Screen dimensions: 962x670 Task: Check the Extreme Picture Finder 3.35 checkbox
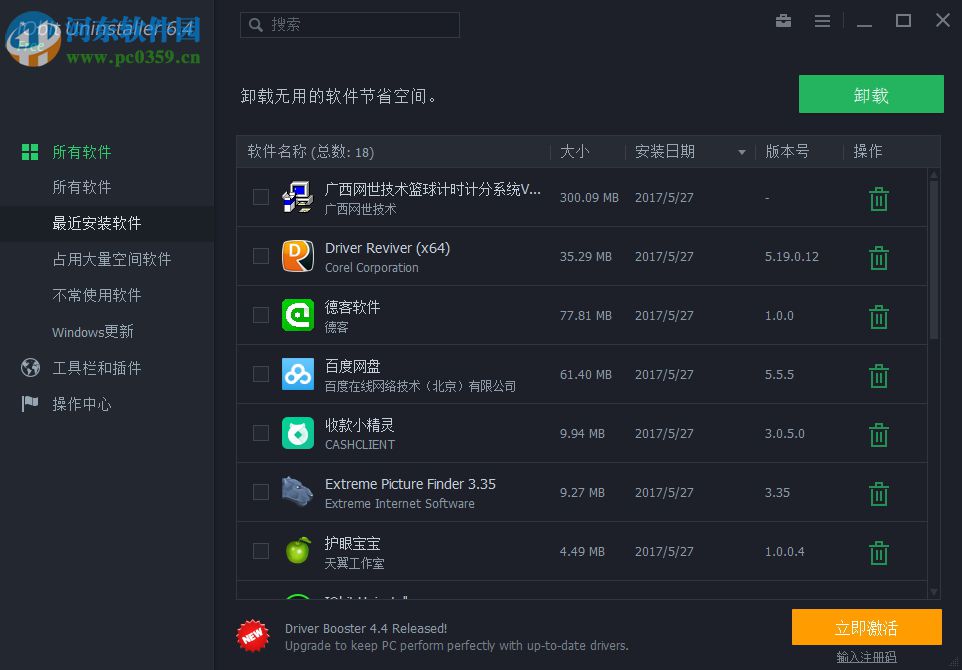pyautogui.click(x=261, y=493)
